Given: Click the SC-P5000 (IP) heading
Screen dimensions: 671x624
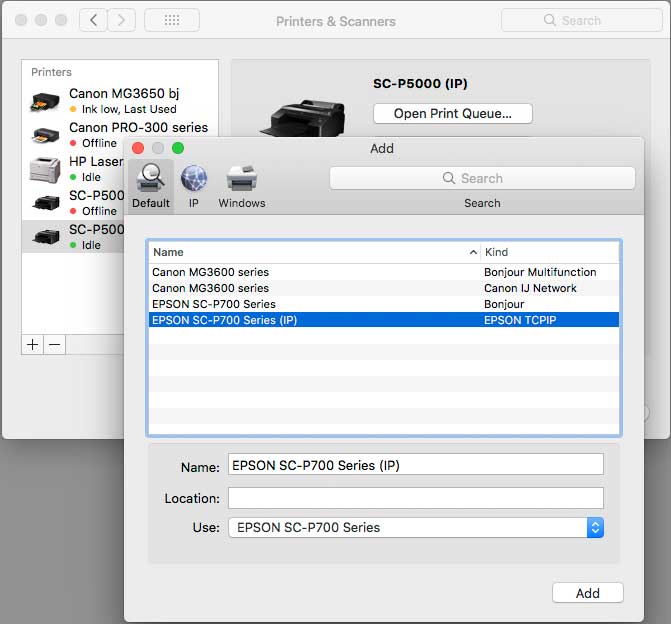Looking at the screenshot, I should click(420, 83).
